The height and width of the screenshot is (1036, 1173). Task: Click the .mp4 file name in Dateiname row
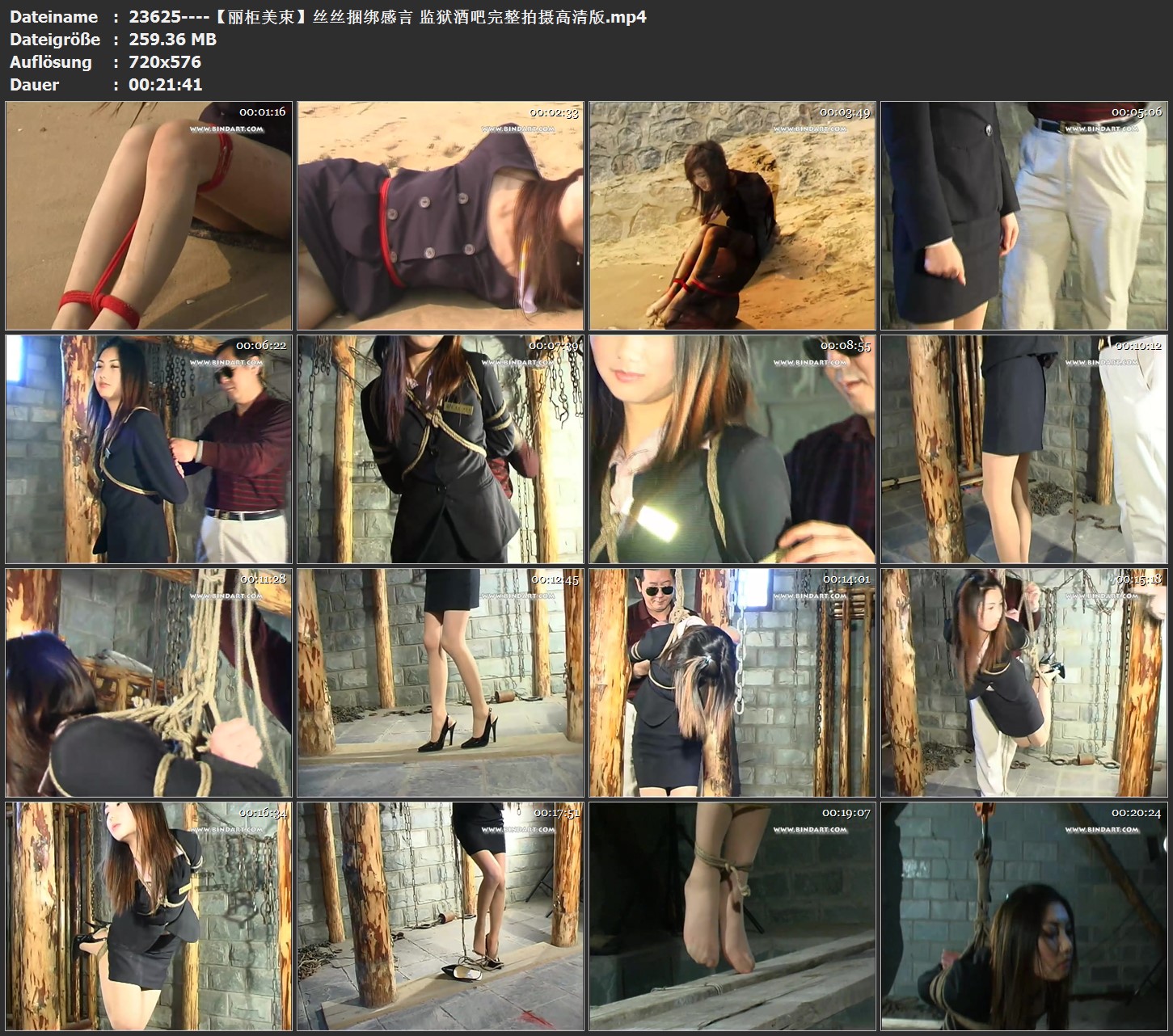(387, 17)
